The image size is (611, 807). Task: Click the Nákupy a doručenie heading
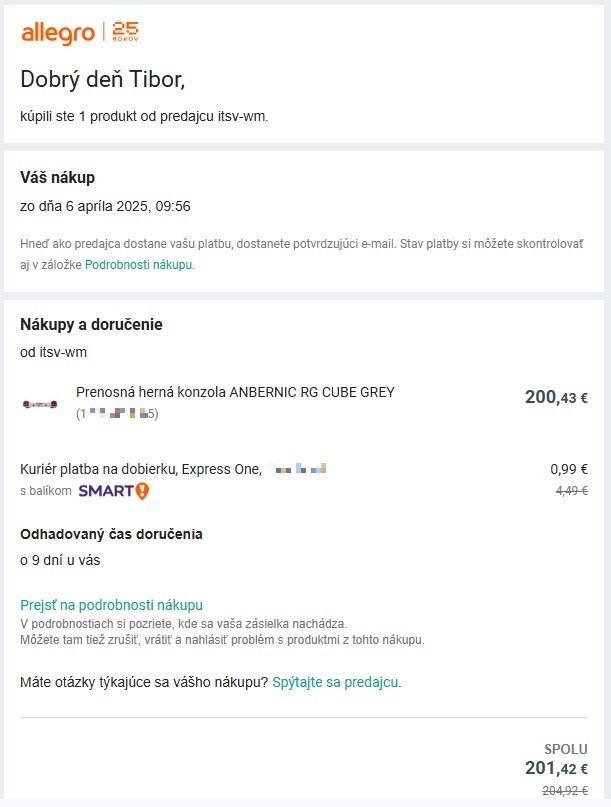[91, 324]
